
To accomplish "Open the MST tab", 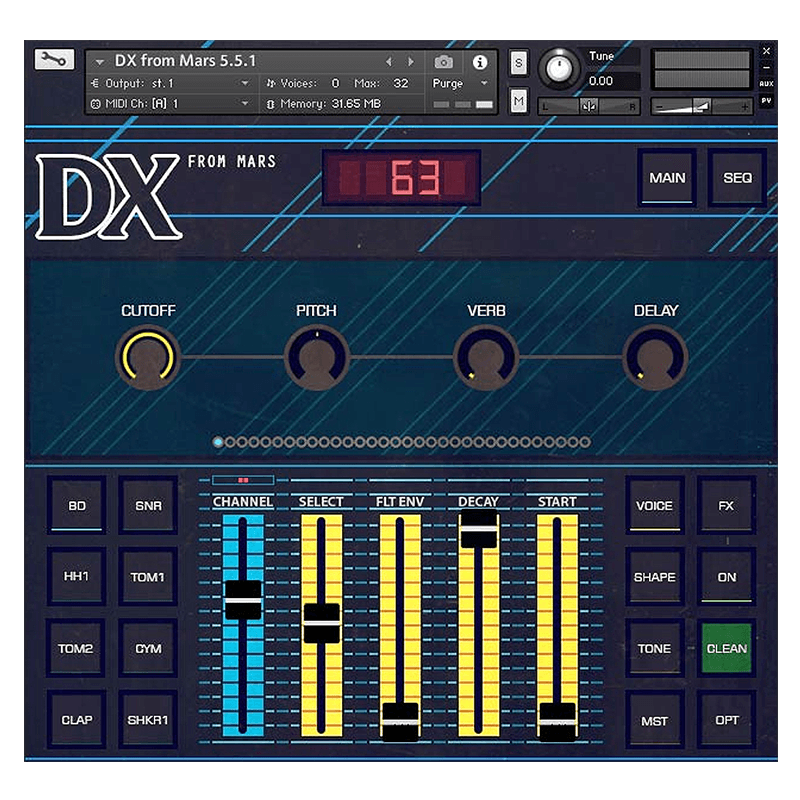I will click(x=654, y=720).
